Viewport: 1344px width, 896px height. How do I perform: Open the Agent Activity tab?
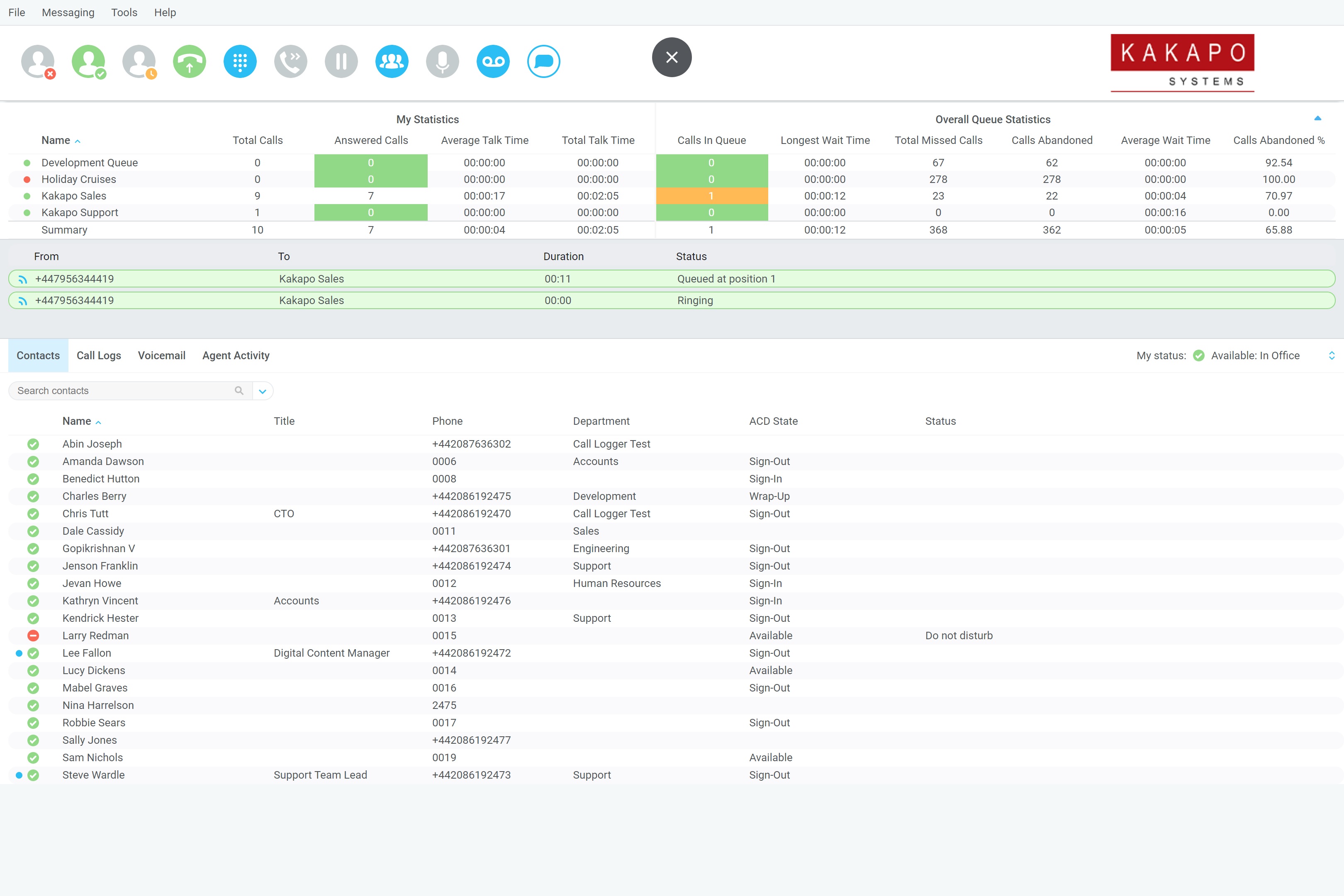pyautogui.click(x=236, y=355)
